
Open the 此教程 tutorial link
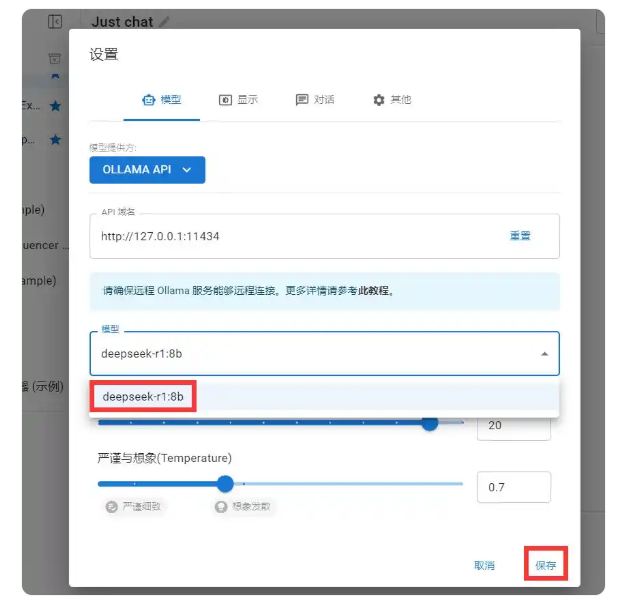coord(373,291)
